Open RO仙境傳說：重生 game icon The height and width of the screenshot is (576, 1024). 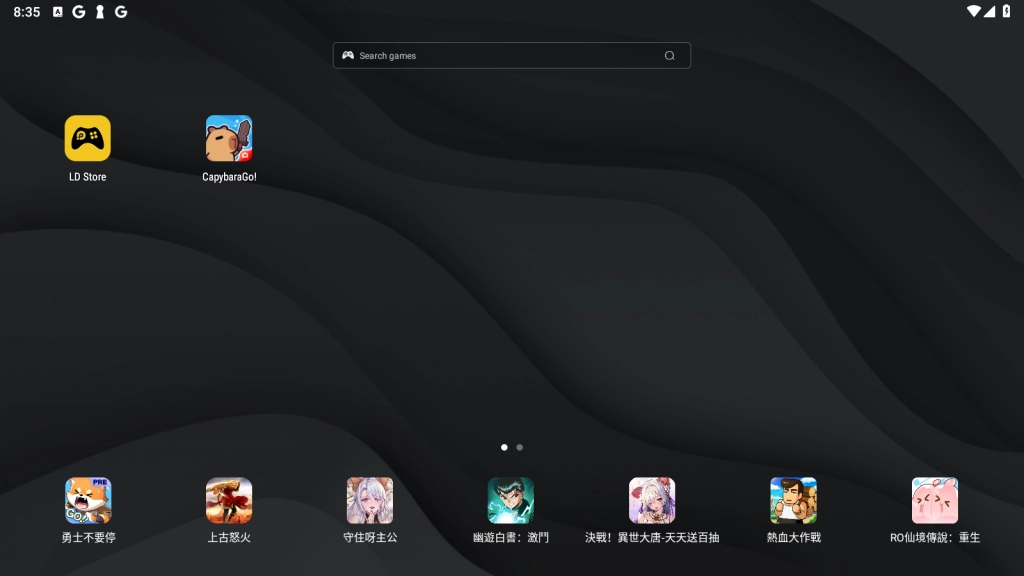pyautogui.click(x=935, y=500)
